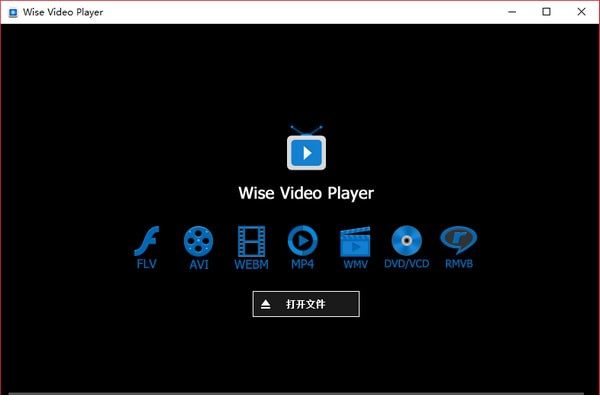This screenshot has width=600, height=410.
Task: Select the DVD/VCD disc icon
Action: coord(406,240)
